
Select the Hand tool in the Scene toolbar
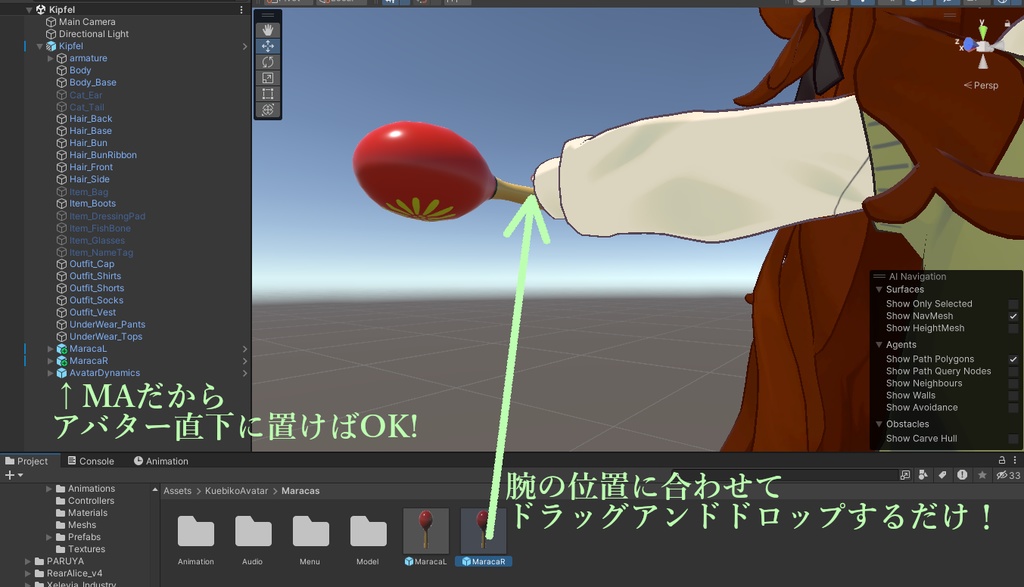[267, 29]
